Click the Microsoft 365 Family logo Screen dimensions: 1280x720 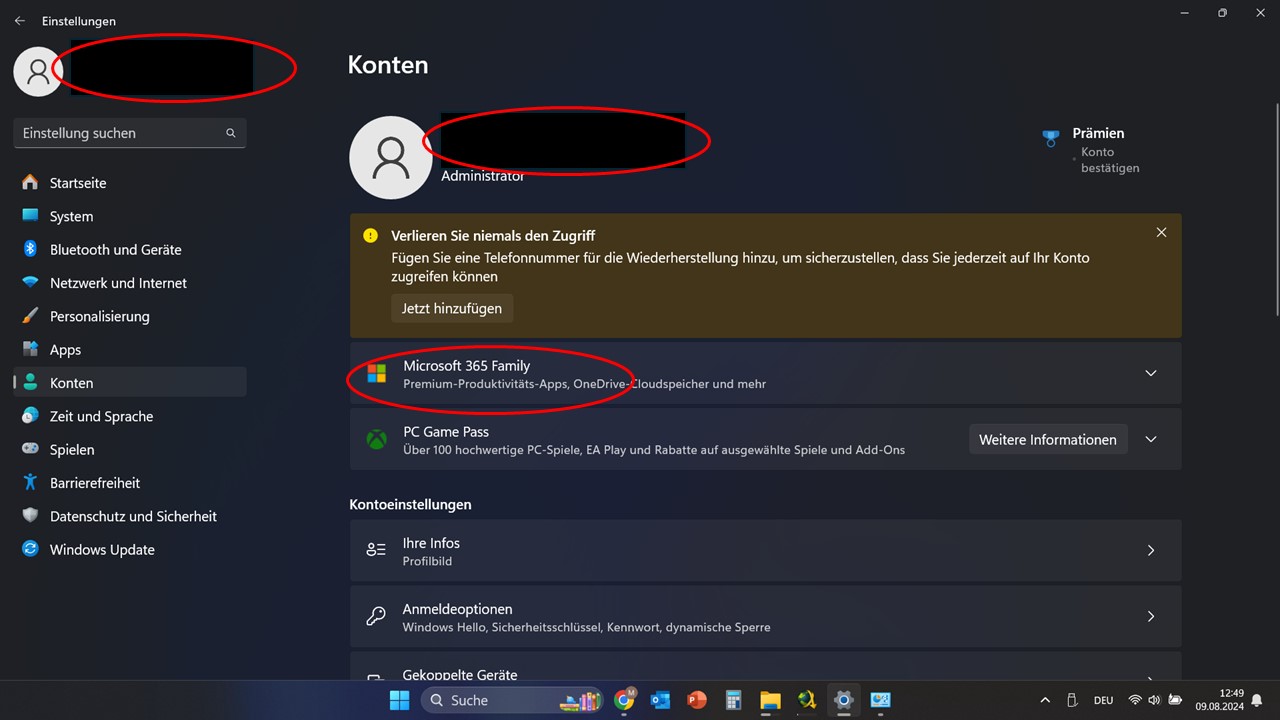[x=375, y=373]
